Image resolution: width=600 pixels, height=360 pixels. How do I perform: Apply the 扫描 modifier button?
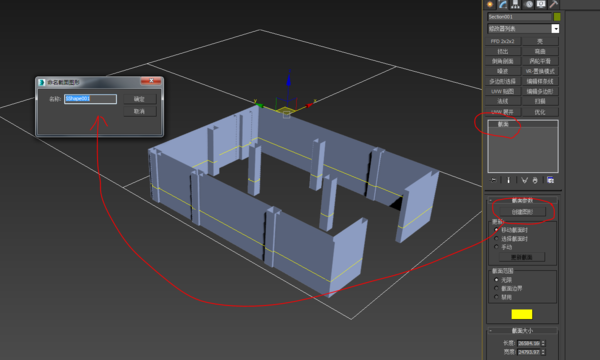coord(540,101)
